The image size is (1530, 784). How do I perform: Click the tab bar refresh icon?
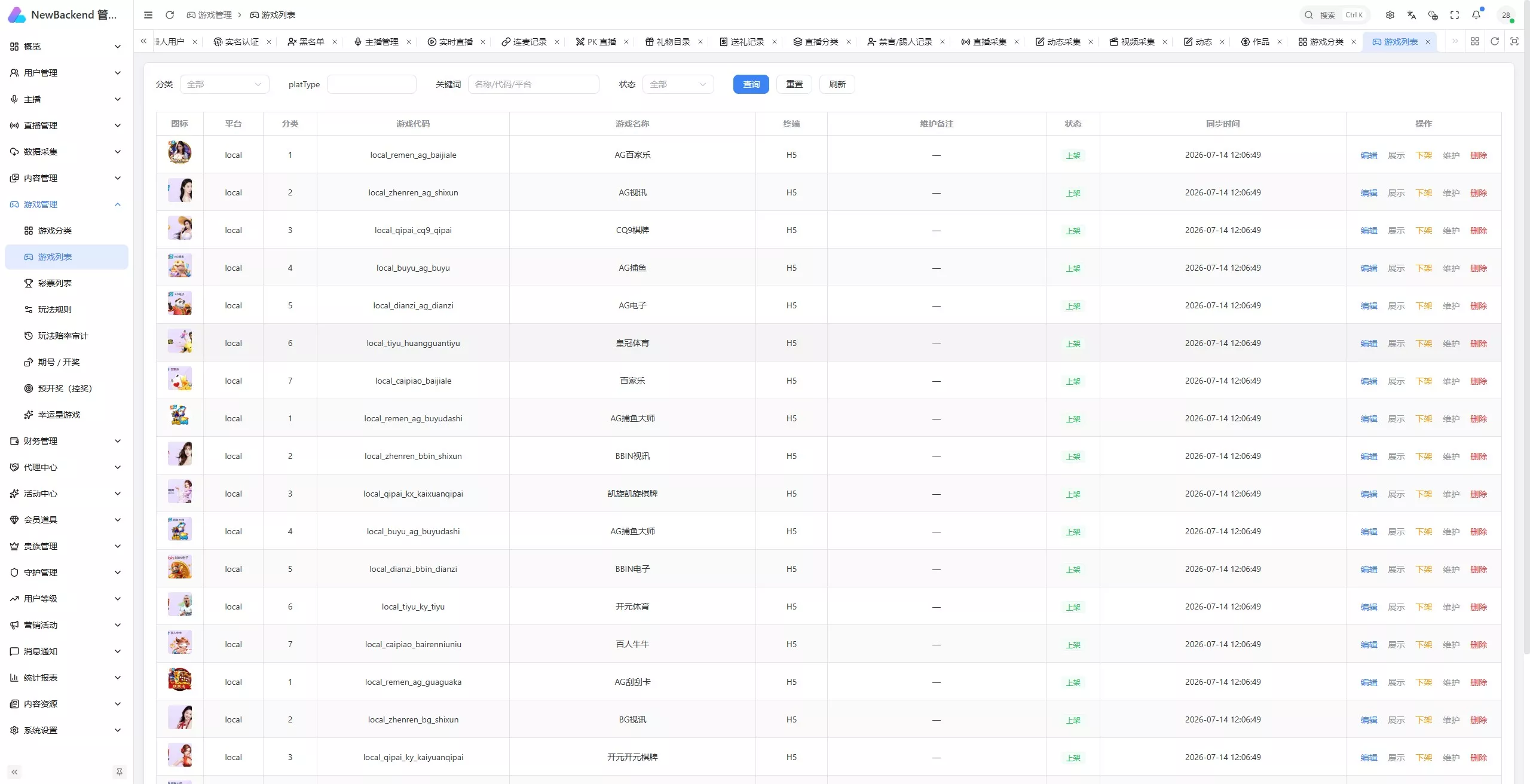pyautogui.click(x=1495, y=41)
